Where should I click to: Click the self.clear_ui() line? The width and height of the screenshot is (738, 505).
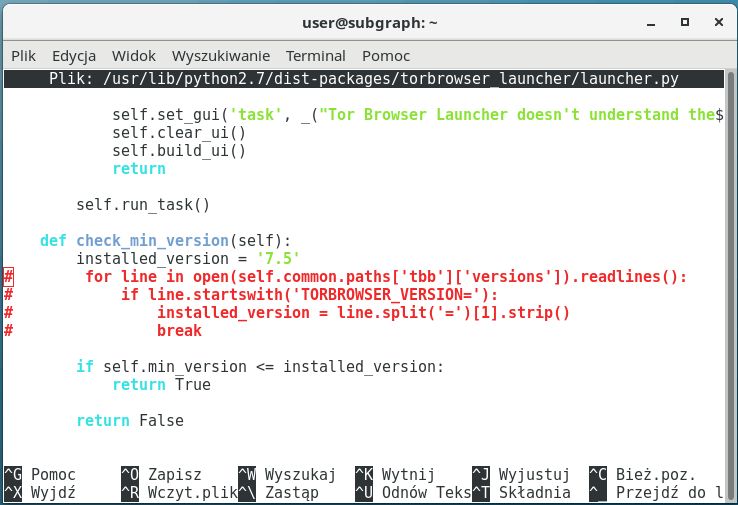coord(179,133)
